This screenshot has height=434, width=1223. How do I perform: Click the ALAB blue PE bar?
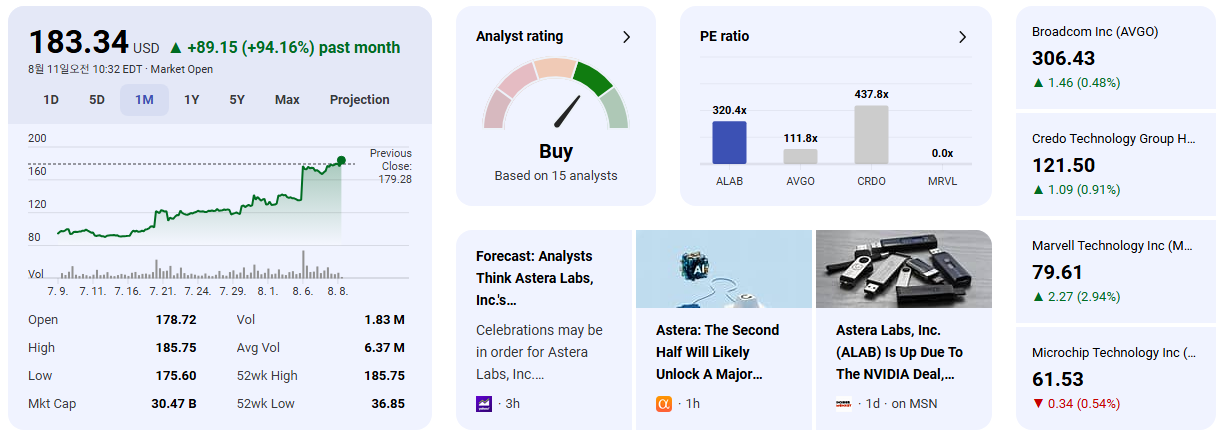click(729, 142)
